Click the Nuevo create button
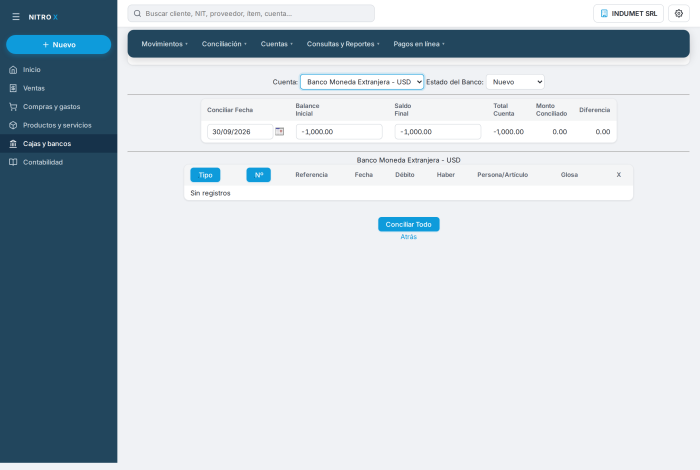 [58, 45]
